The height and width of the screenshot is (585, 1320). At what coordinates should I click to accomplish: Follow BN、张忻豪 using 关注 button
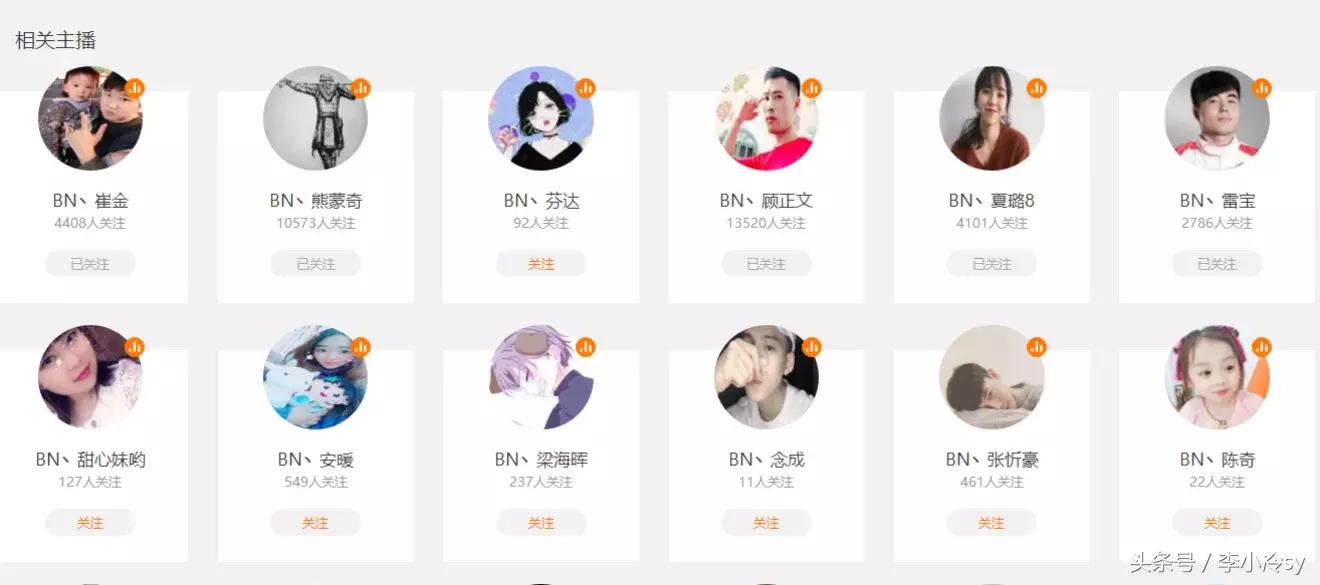[x=992, y=523]
